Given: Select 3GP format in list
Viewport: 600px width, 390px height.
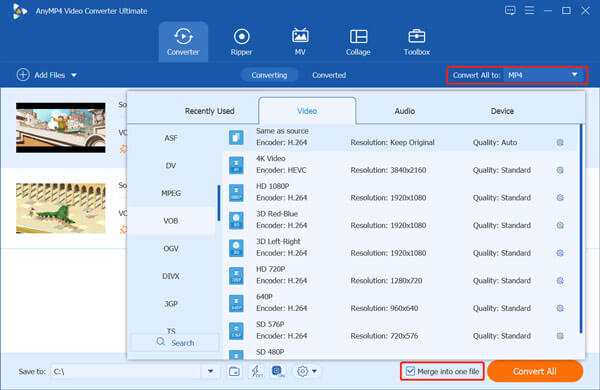Looking at the screenshot, I should pos(171,304).
